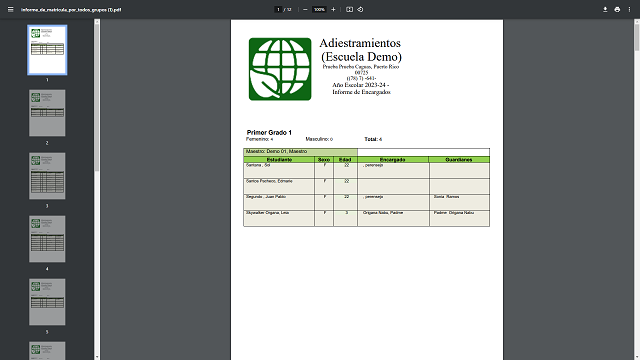Viewport: 640px width, 360px height.
Task: Select page 1 thumbnail
Action: (x=47, y=50)
